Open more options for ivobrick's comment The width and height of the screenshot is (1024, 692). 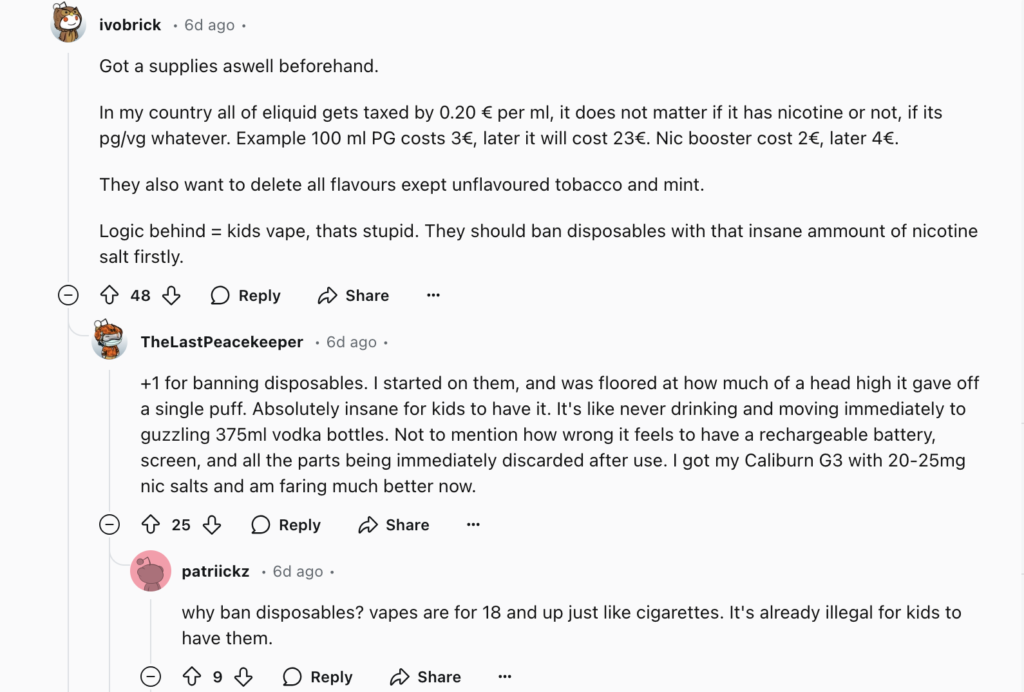point(432,295)
